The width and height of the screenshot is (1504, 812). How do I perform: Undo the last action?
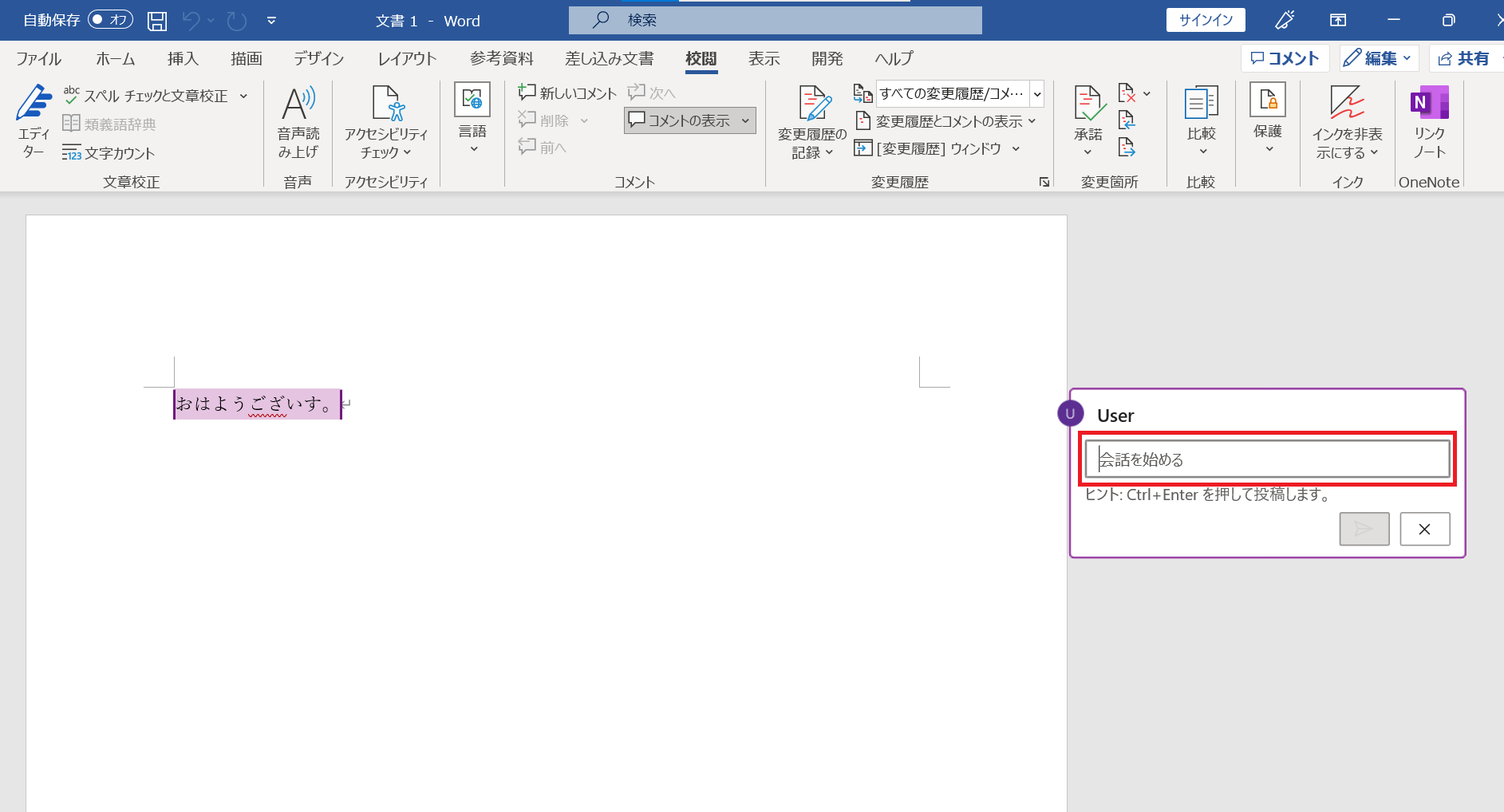tap(191, 21)
